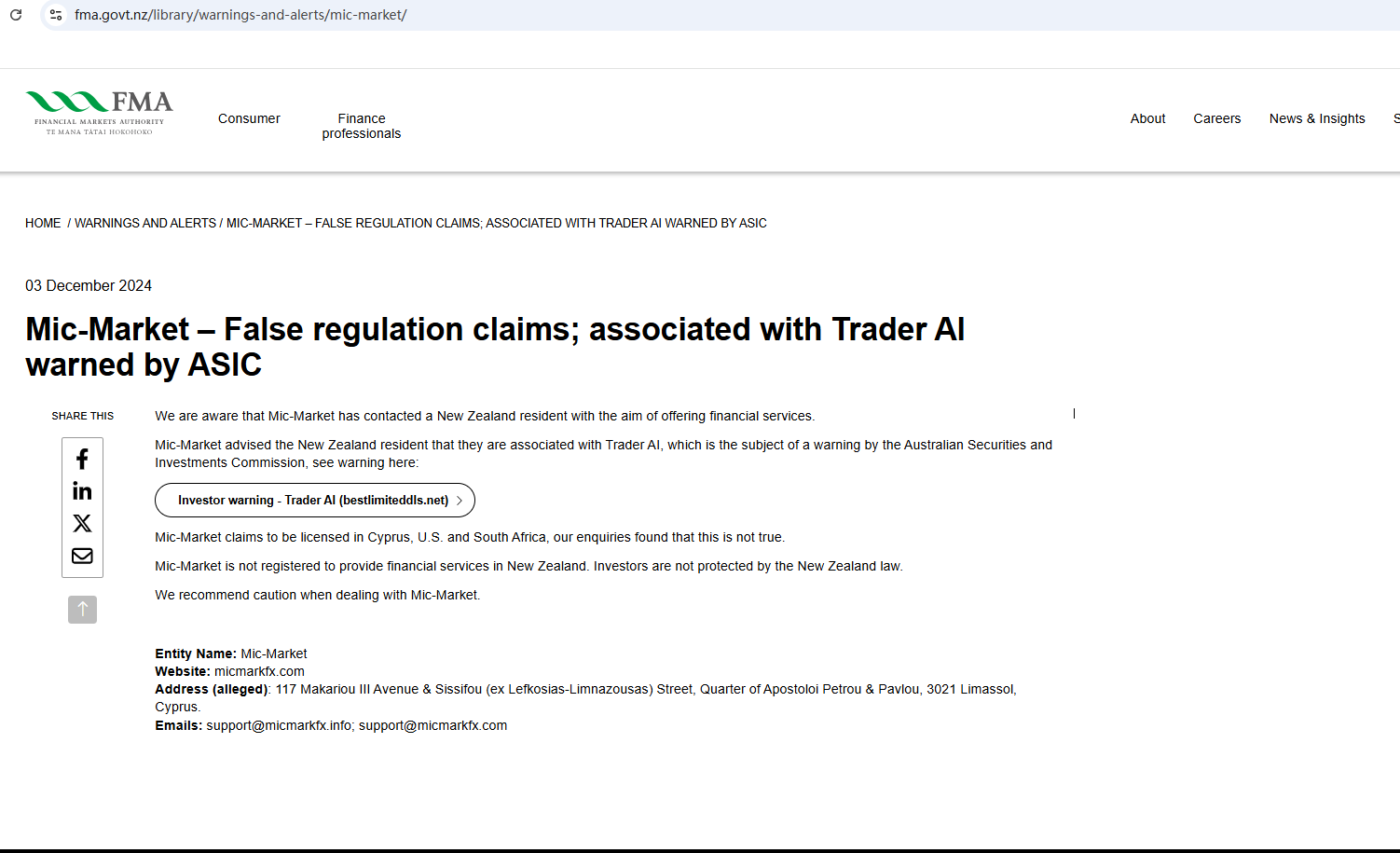Viewport: 1400px width, 853px height.
Task: Click the current page breadcrumb MIC-MARKET
Action: point(497,223)
